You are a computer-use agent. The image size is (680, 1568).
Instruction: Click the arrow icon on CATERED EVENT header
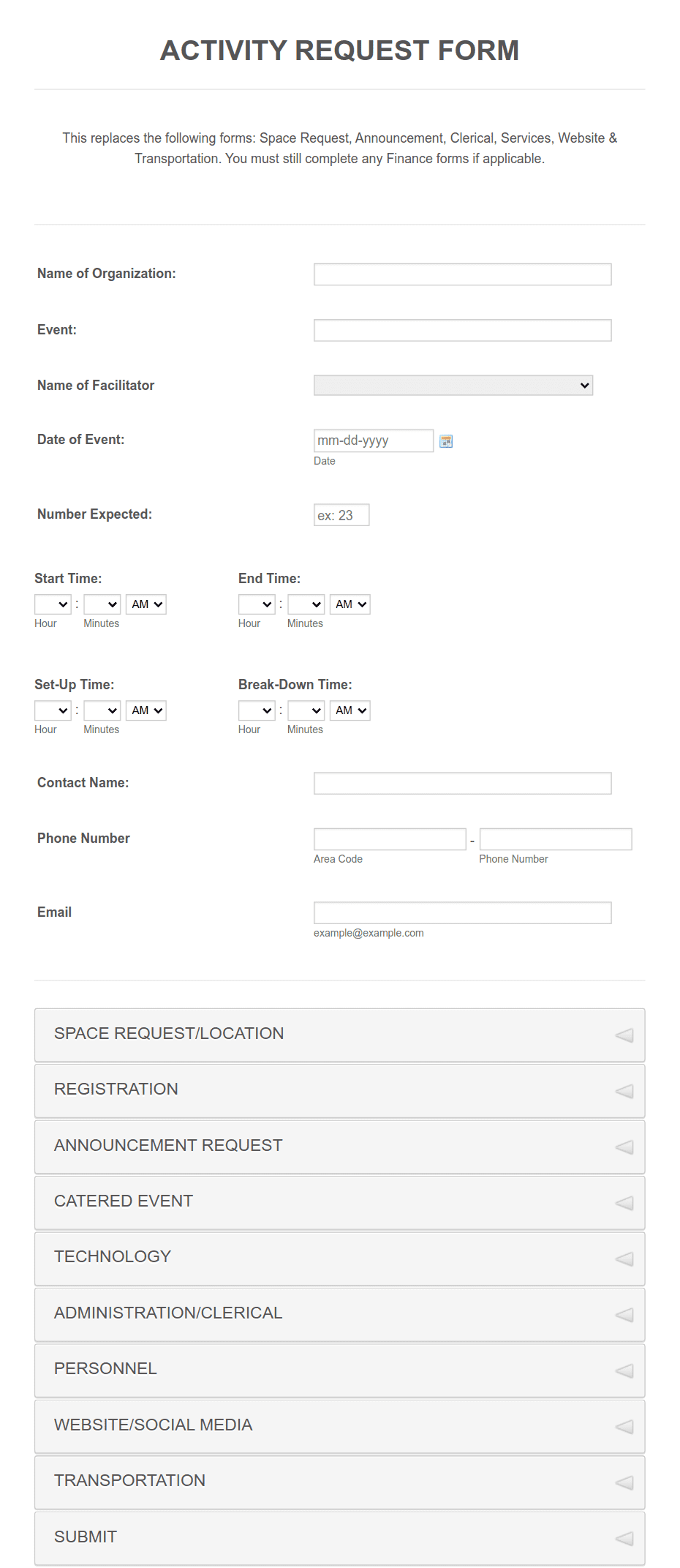click(x=624, y=1202)
